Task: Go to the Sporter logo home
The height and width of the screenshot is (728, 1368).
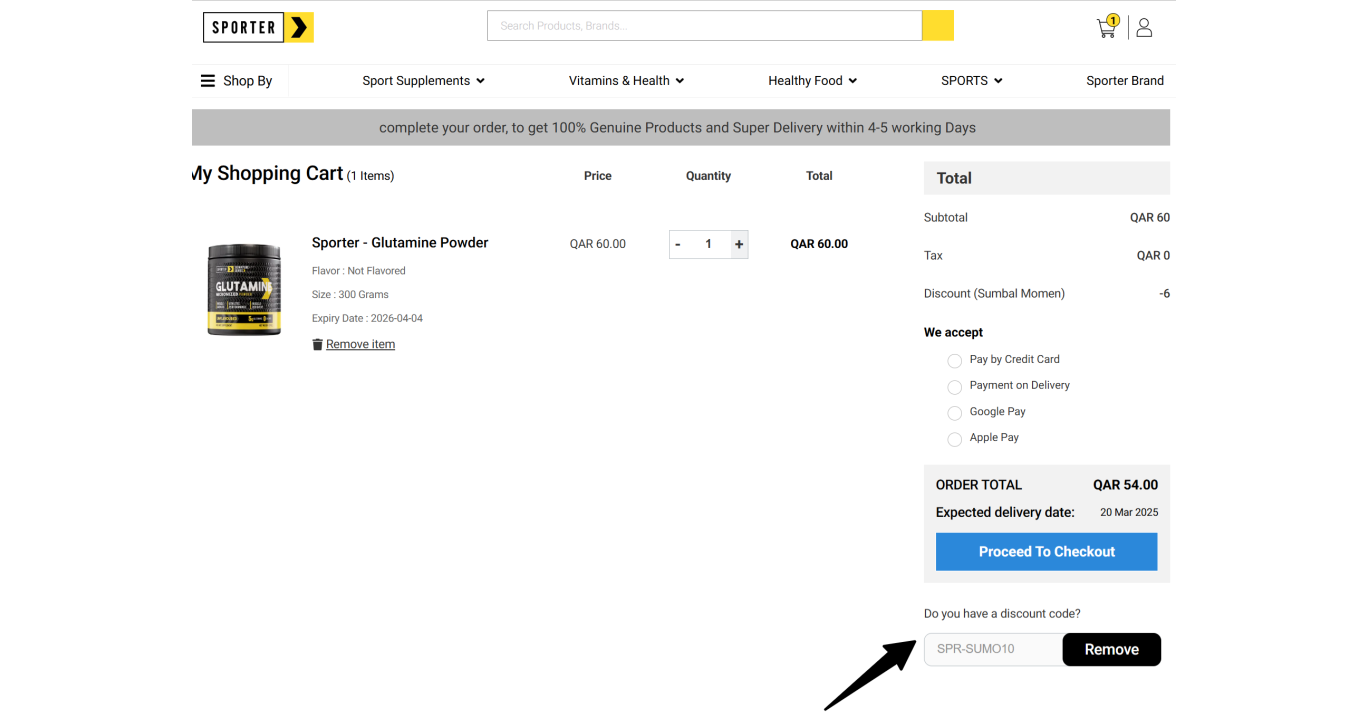Action: coord(258,27)
